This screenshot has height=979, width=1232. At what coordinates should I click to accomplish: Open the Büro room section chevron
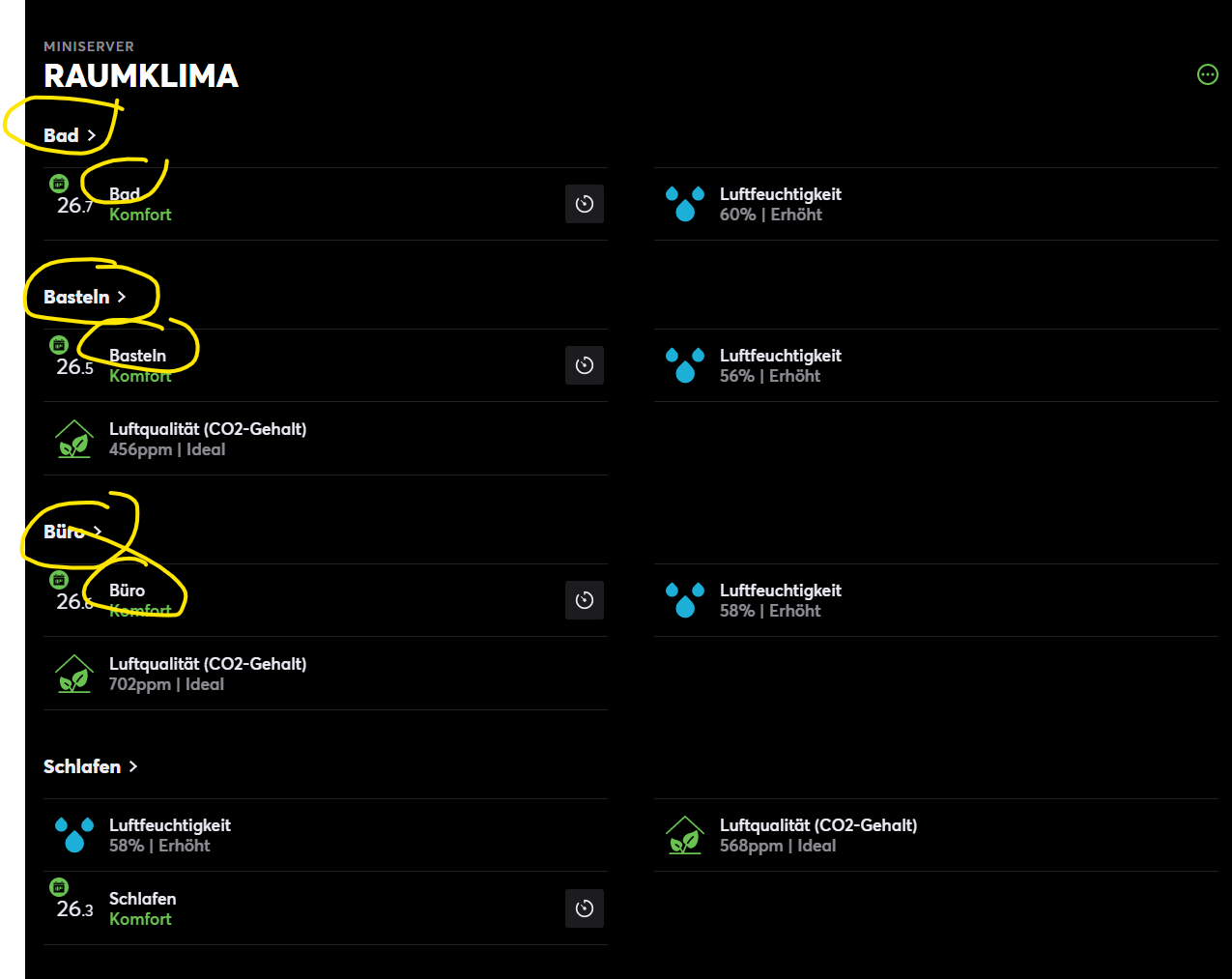pyautogui.click(x=98, y=532)
